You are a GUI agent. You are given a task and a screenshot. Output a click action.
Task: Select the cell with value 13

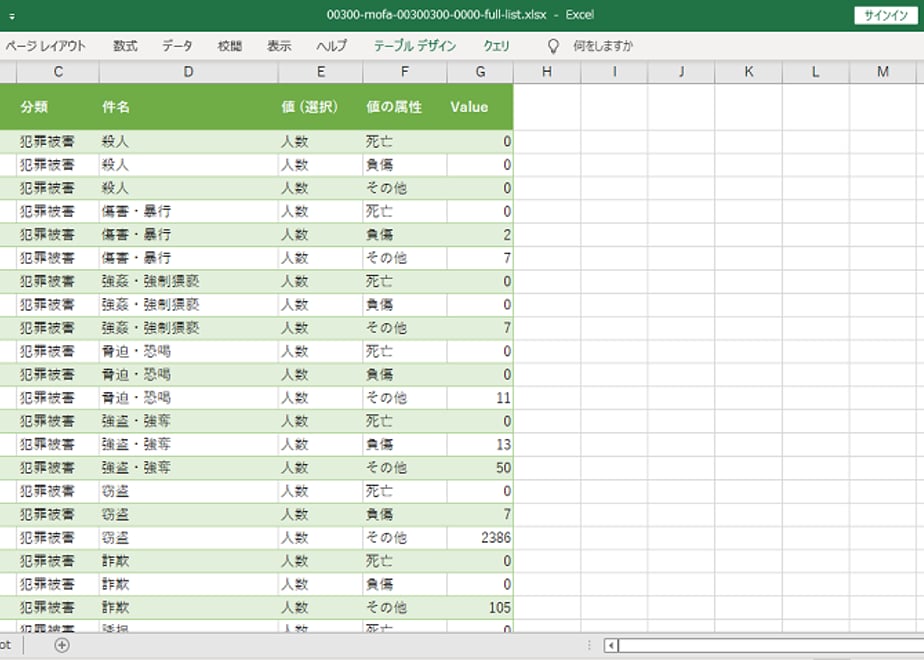pos(480,444)
